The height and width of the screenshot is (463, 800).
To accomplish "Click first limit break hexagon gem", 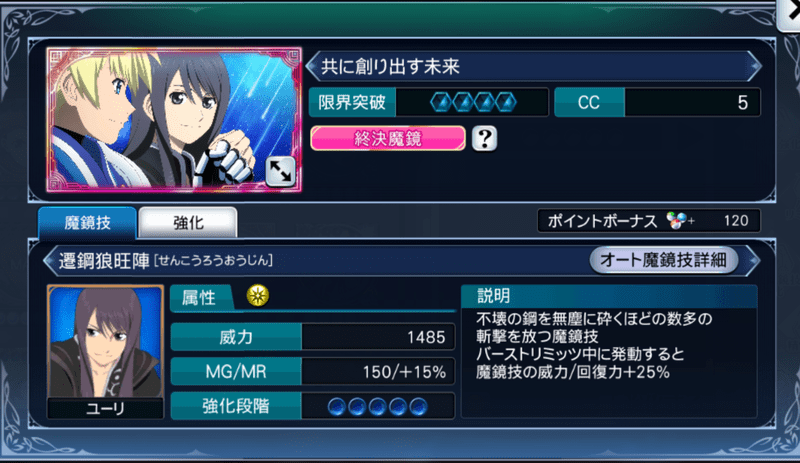I will (440, 103).
